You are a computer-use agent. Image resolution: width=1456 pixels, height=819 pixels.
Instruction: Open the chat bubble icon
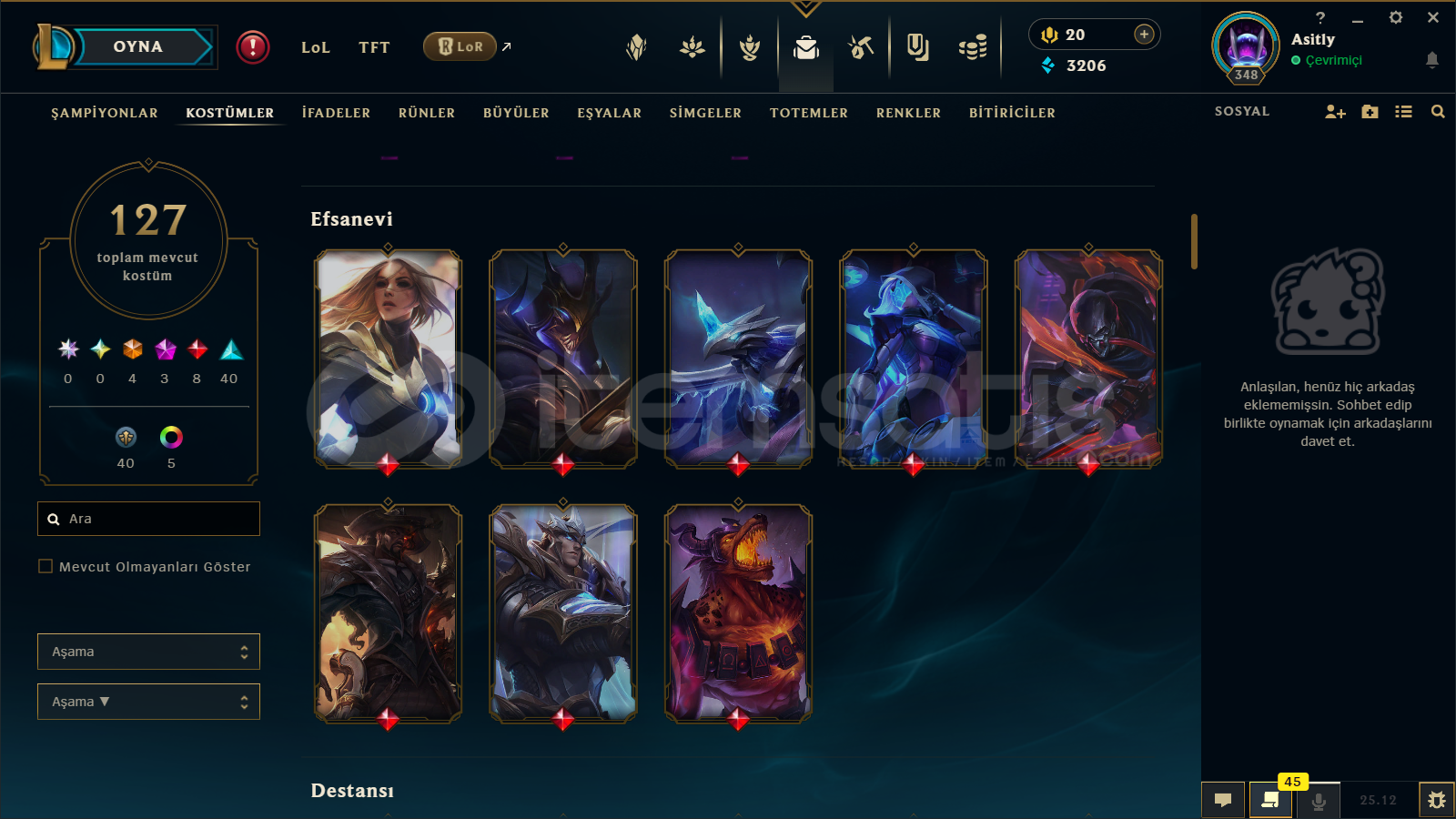[x=1223, y=800]
